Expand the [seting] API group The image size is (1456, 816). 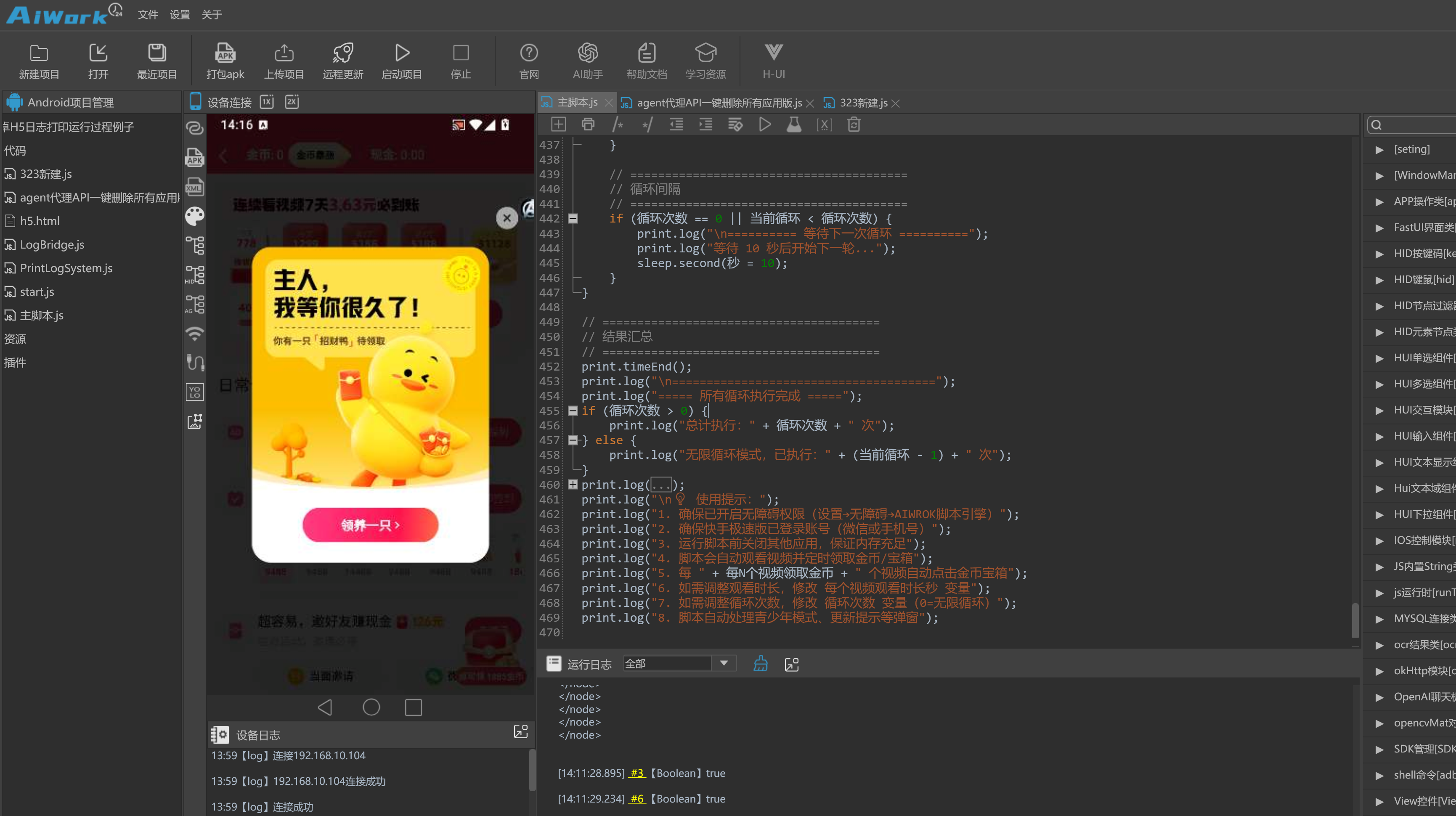1380,150
